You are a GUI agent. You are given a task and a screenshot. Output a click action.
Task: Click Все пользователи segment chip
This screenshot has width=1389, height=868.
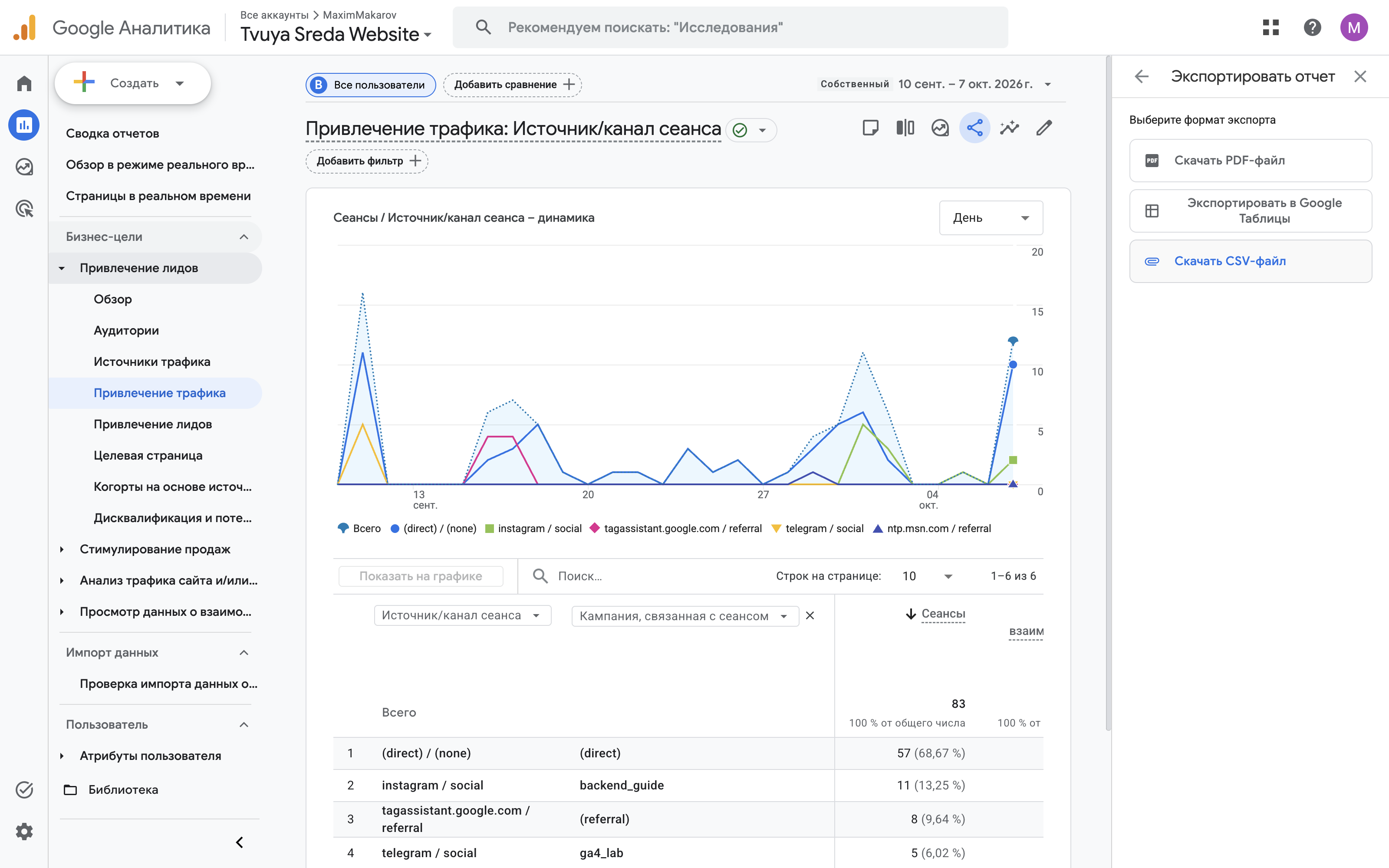(x=371, y=84)
